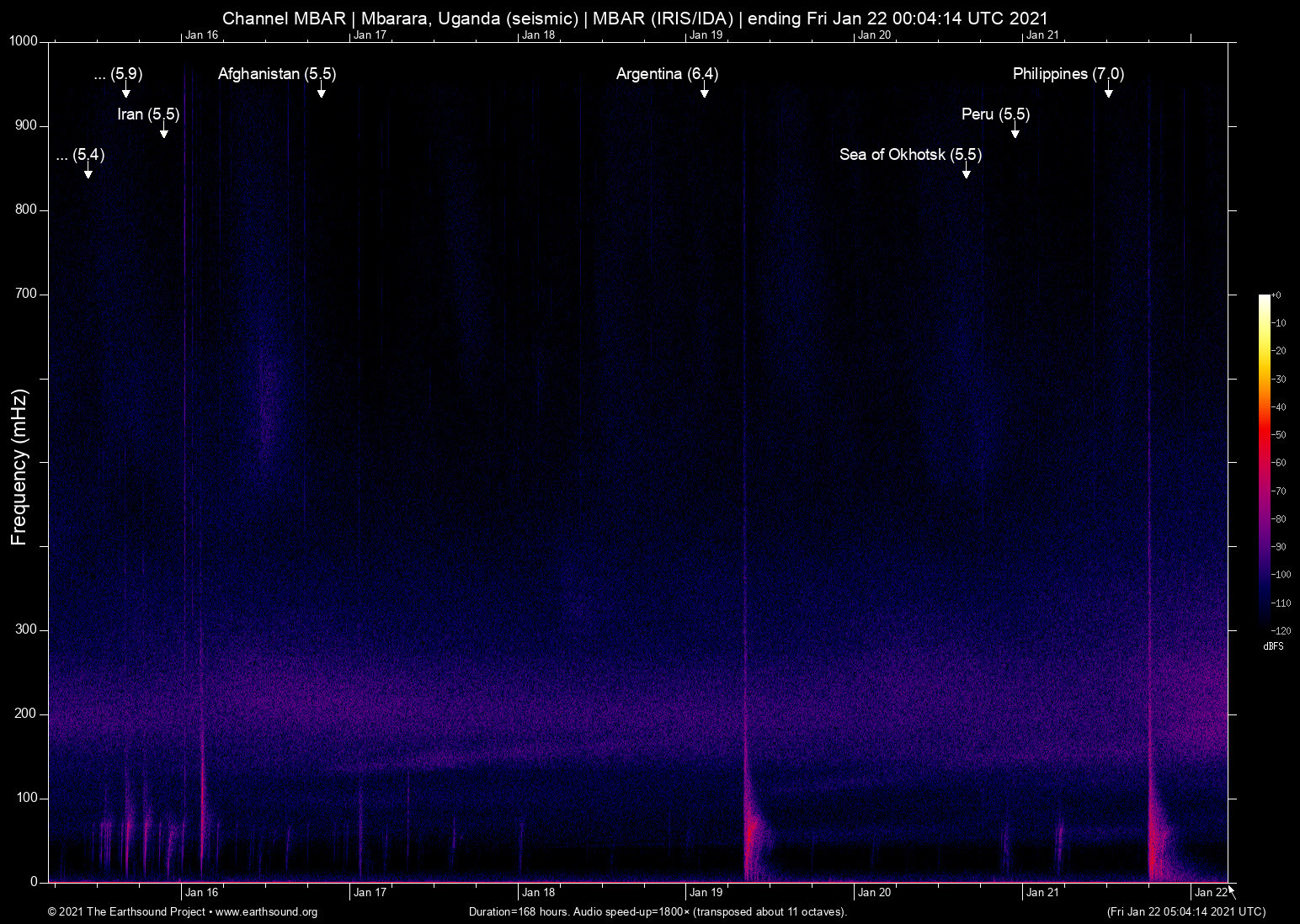
Task: Click the Argentina (6.4) earthquake marker arrow
Action: coord(705,94)
